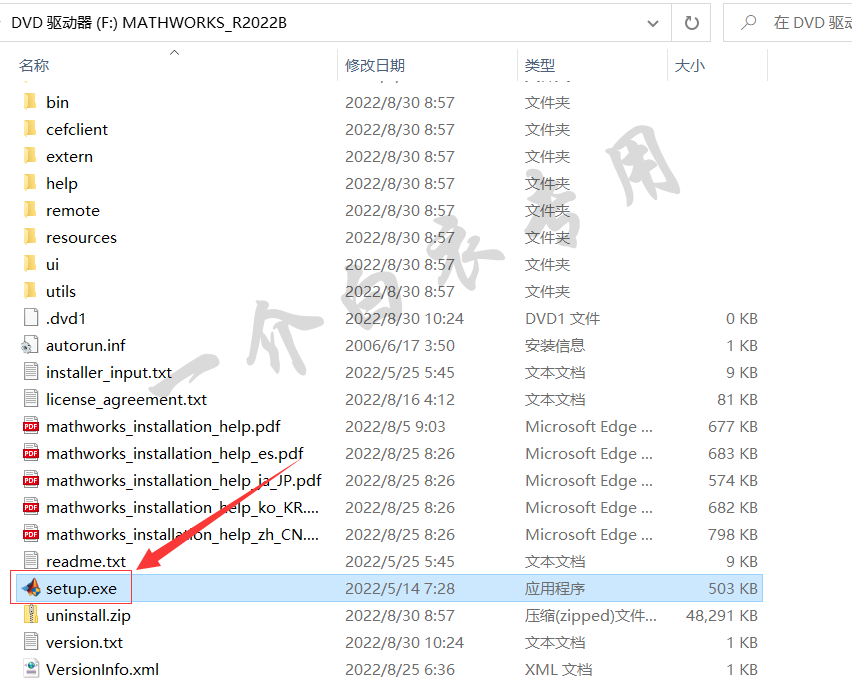The height and width of the screenshot is (686, 852).
Task: Sort files by the 名称 column
Action: 34,65
